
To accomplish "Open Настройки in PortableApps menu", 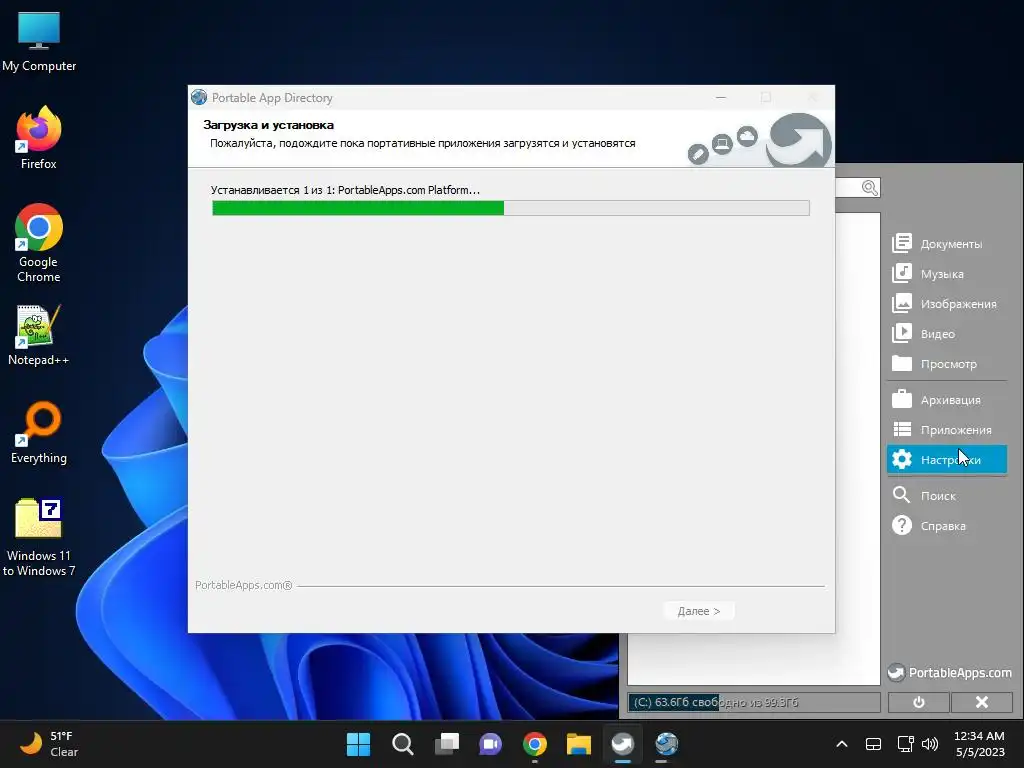I will (x=946, y=460).
